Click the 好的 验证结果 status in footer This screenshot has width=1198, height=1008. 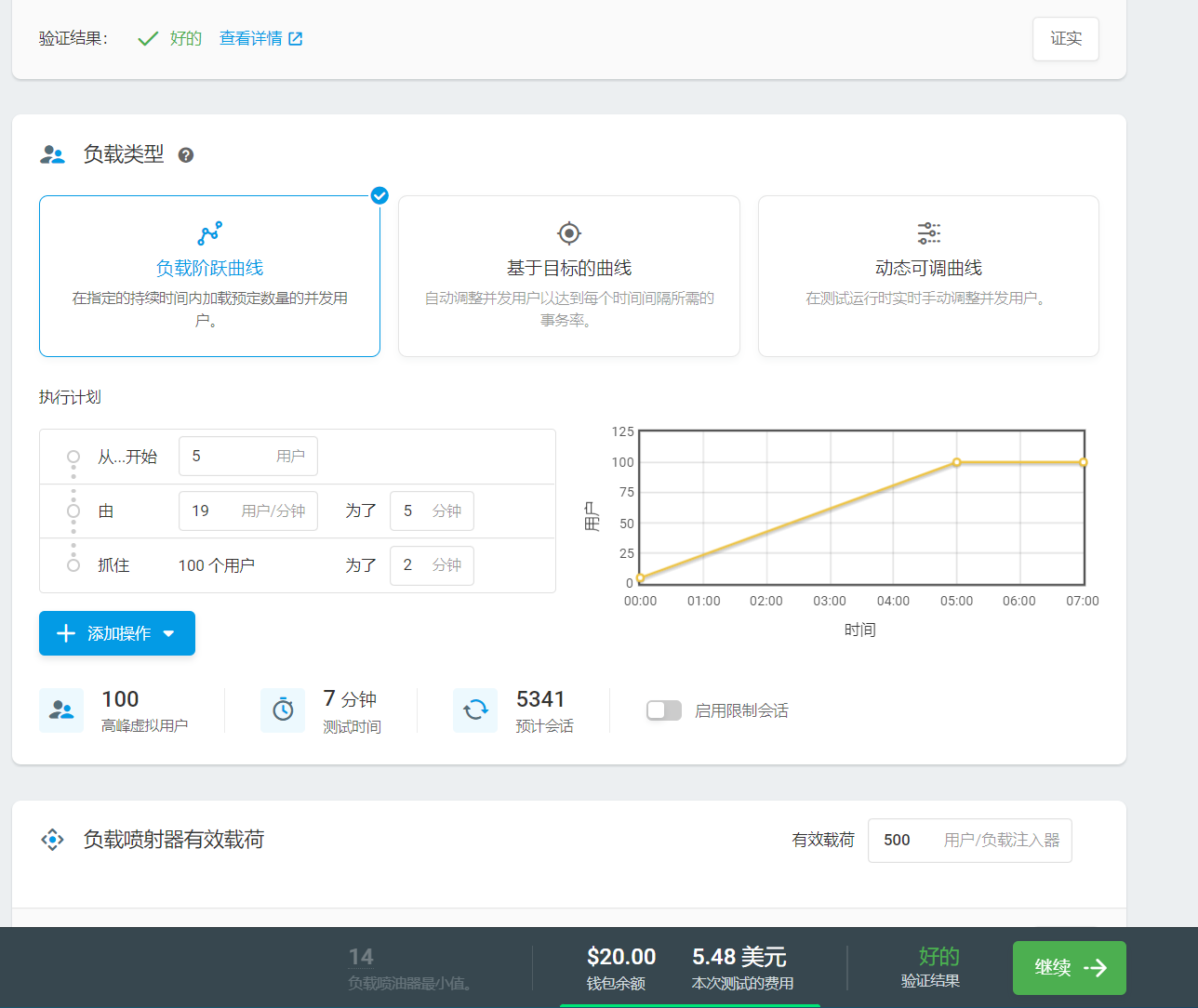point(938,957)
